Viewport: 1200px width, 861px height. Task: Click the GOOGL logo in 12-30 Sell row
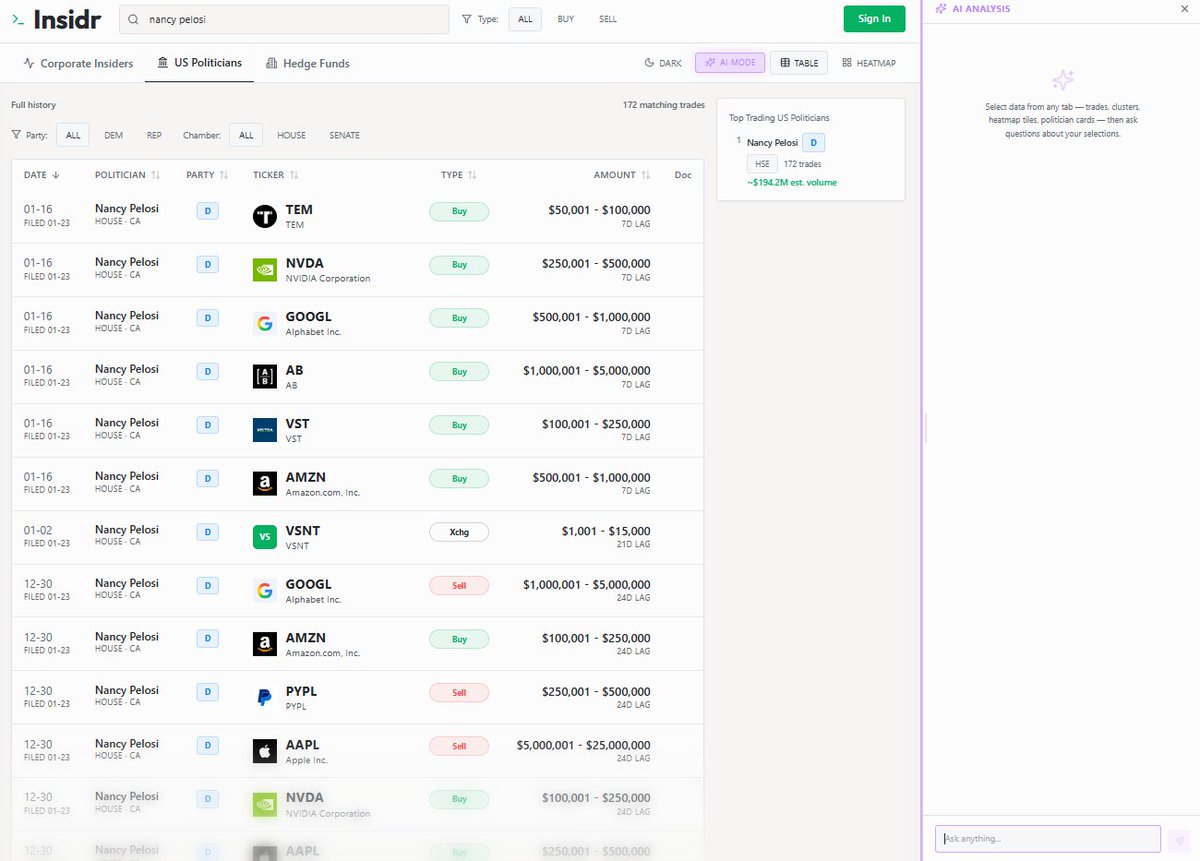(x=265, y=591)
